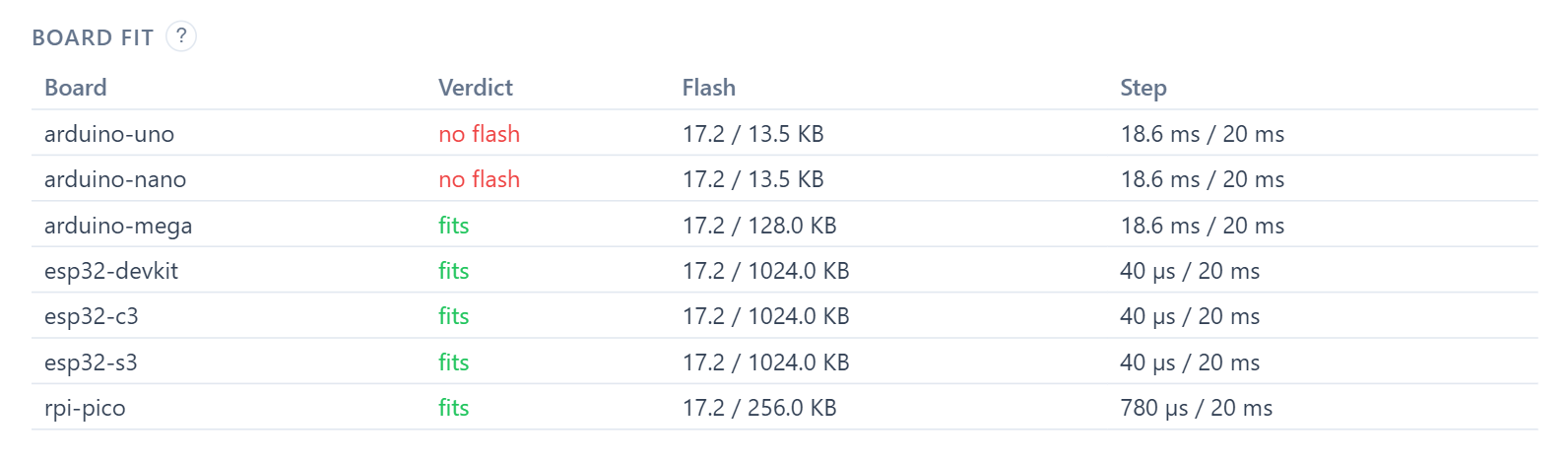Select the esp32-s3 board name

coord(91,362)
